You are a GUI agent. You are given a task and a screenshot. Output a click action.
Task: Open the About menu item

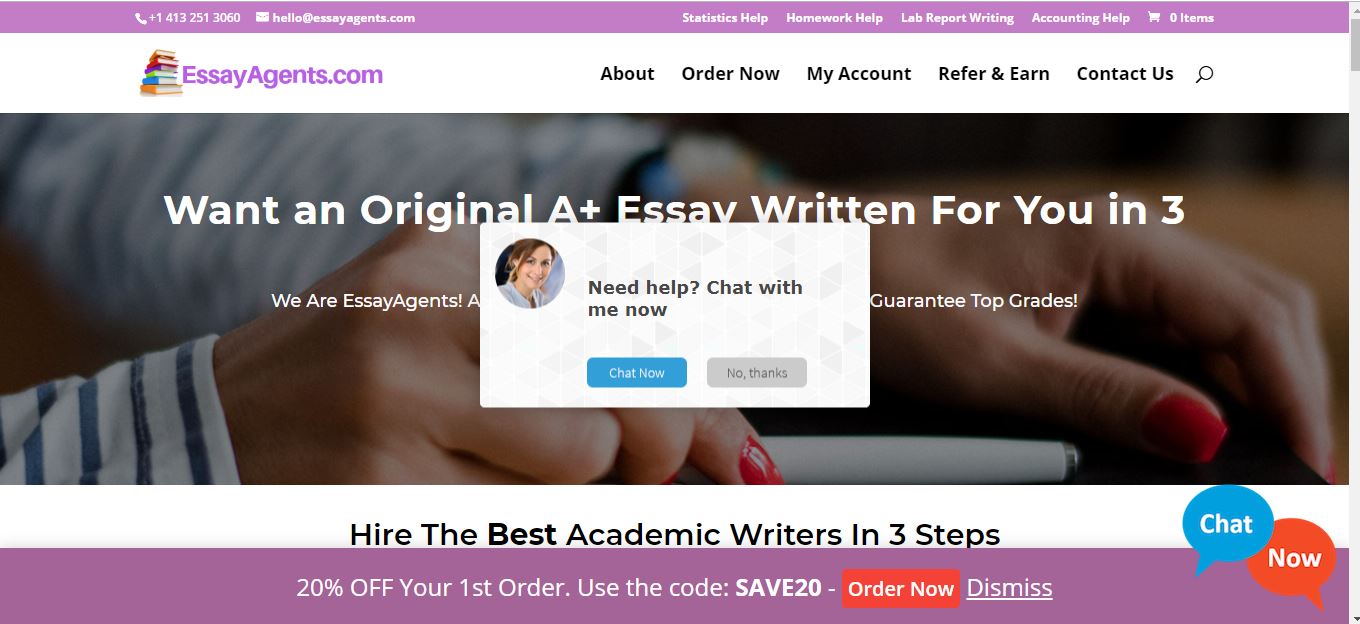627,74
